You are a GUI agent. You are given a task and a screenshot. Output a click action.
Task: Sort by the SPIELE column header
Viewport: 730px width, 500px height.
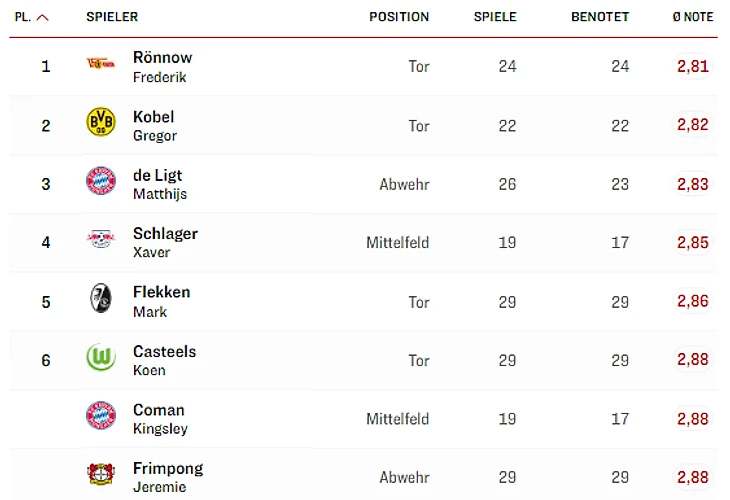click(x=495, y=17)
